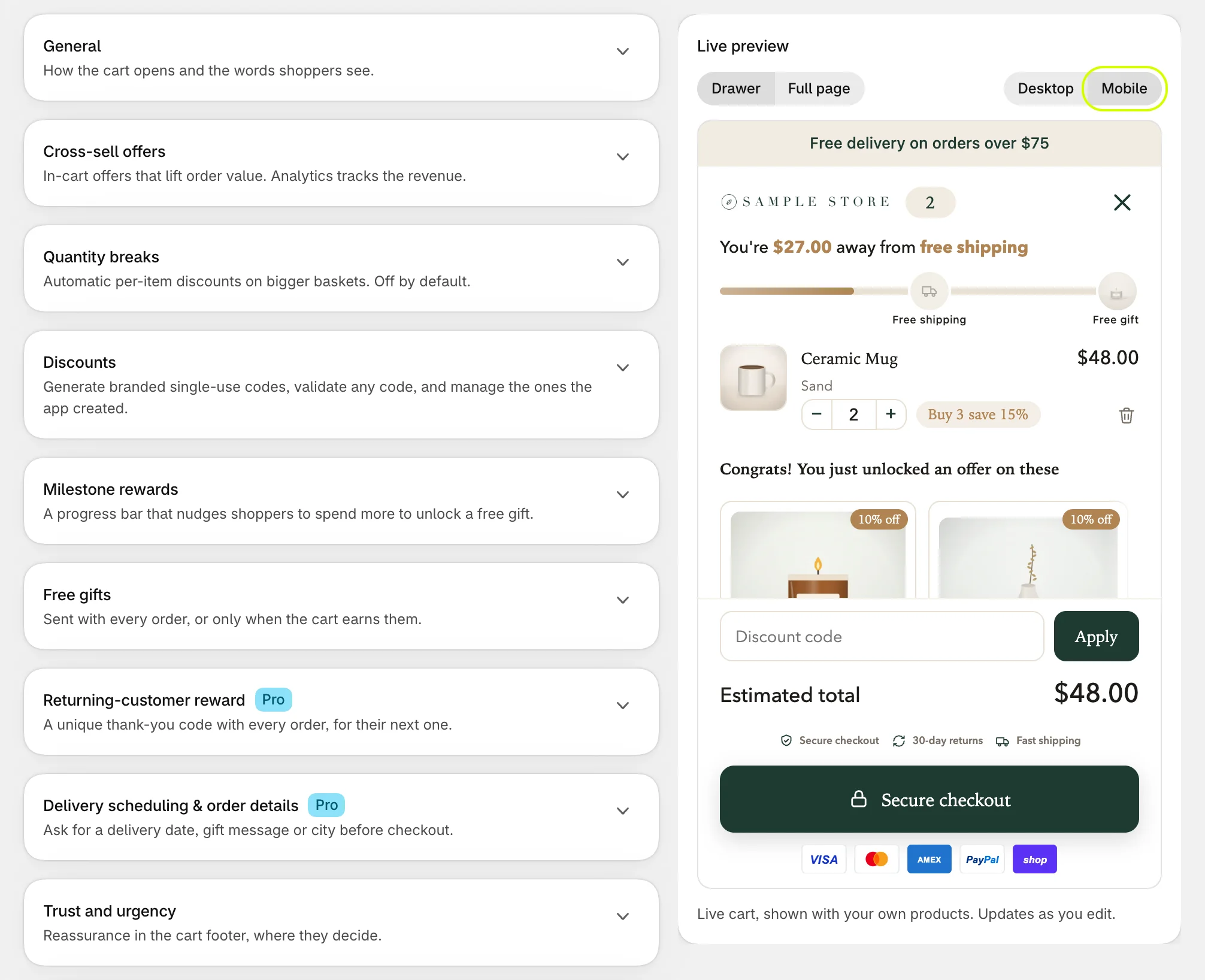Click the 30-day returns refresh icon
1205x980 pixels.
(x=898, y=741)
